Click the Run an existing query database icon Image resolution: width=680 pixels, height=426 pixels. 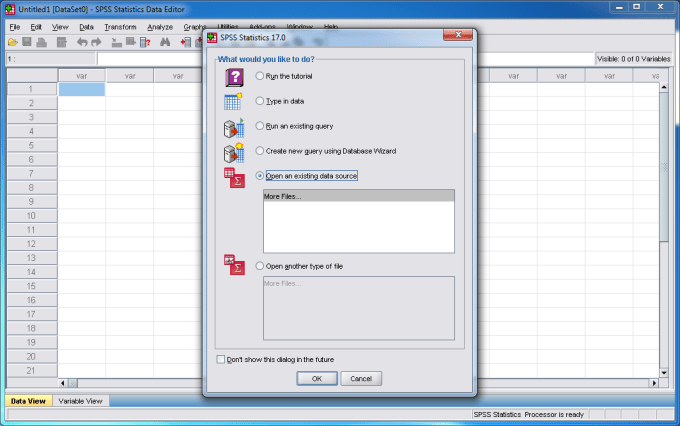234,128
